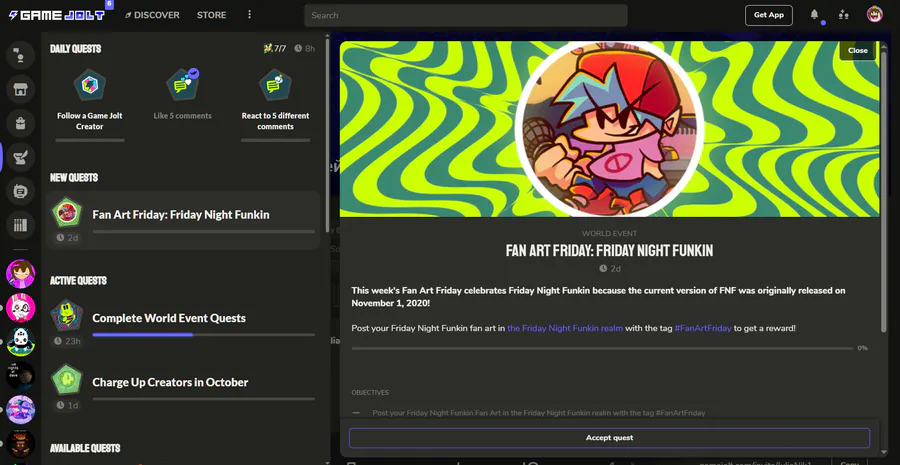Open the user profile avatar menu

coord(874,15)
